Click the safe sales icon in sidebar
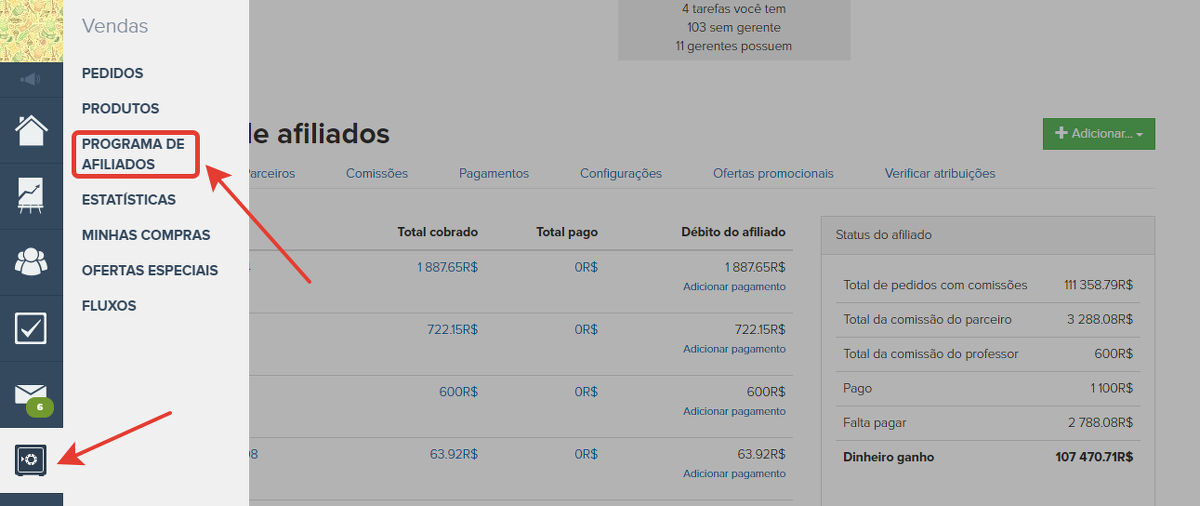This screenshot has height=506, width=1200. (x=31, y=459)
